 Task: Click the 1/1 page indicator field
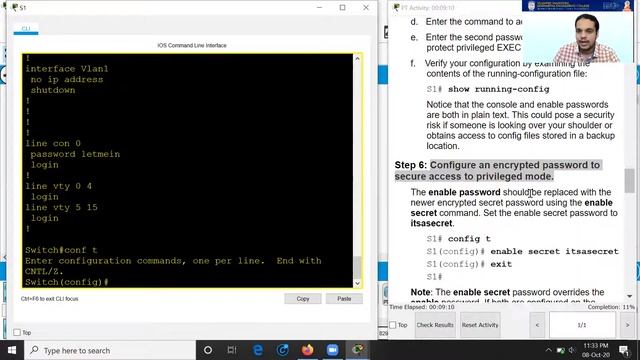click(582, 325)
